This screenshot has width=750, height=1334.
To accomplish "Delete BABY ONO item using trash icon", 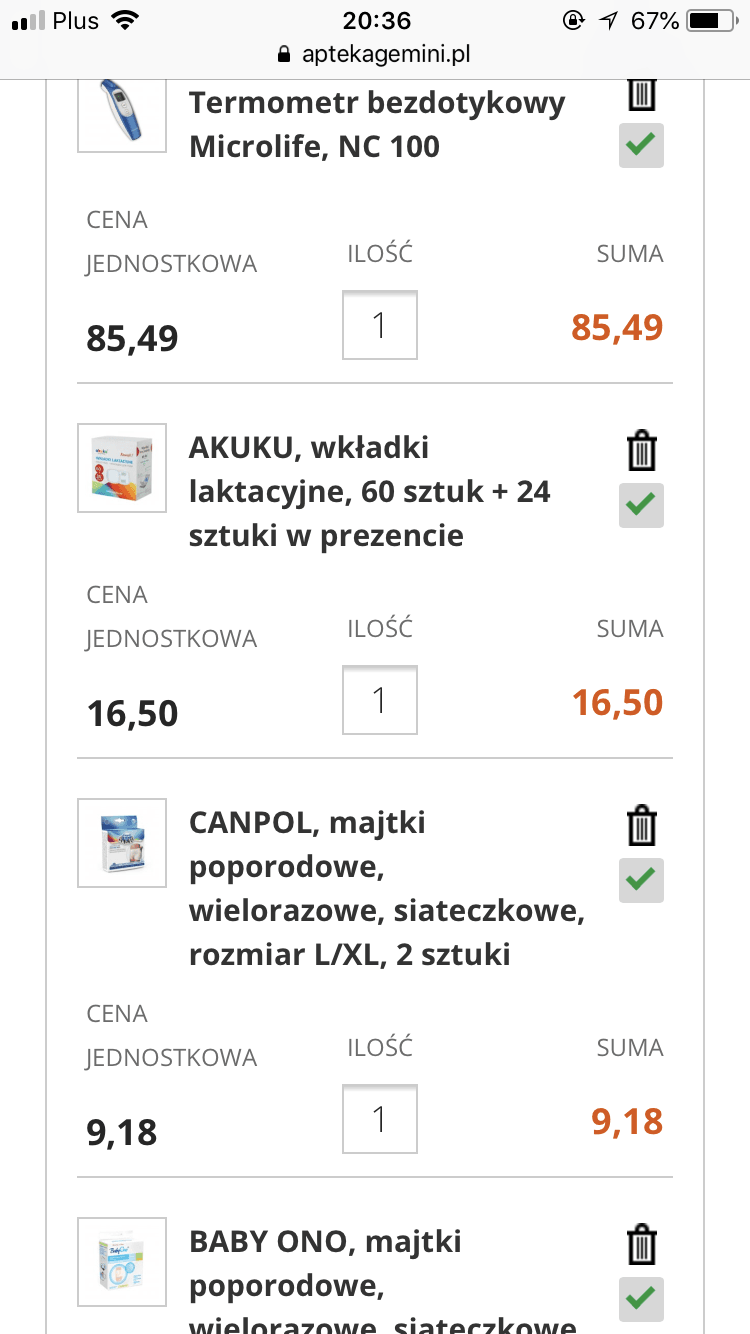I will [x=641, y=1245].
